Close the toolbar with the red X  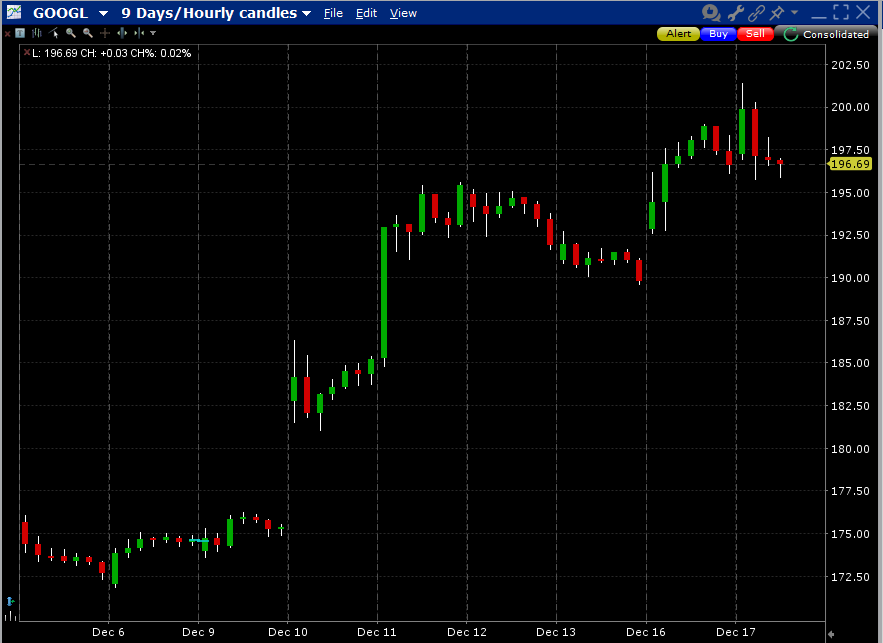click(7, 34)
